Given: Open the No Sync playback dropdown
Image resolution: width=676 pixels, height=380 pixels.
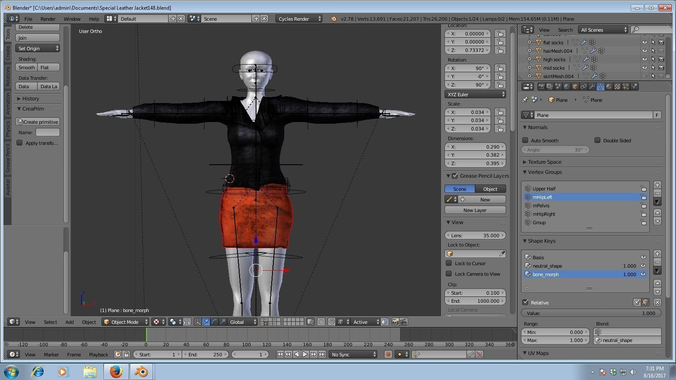Looking at the screenshot, I should (353, 354).
